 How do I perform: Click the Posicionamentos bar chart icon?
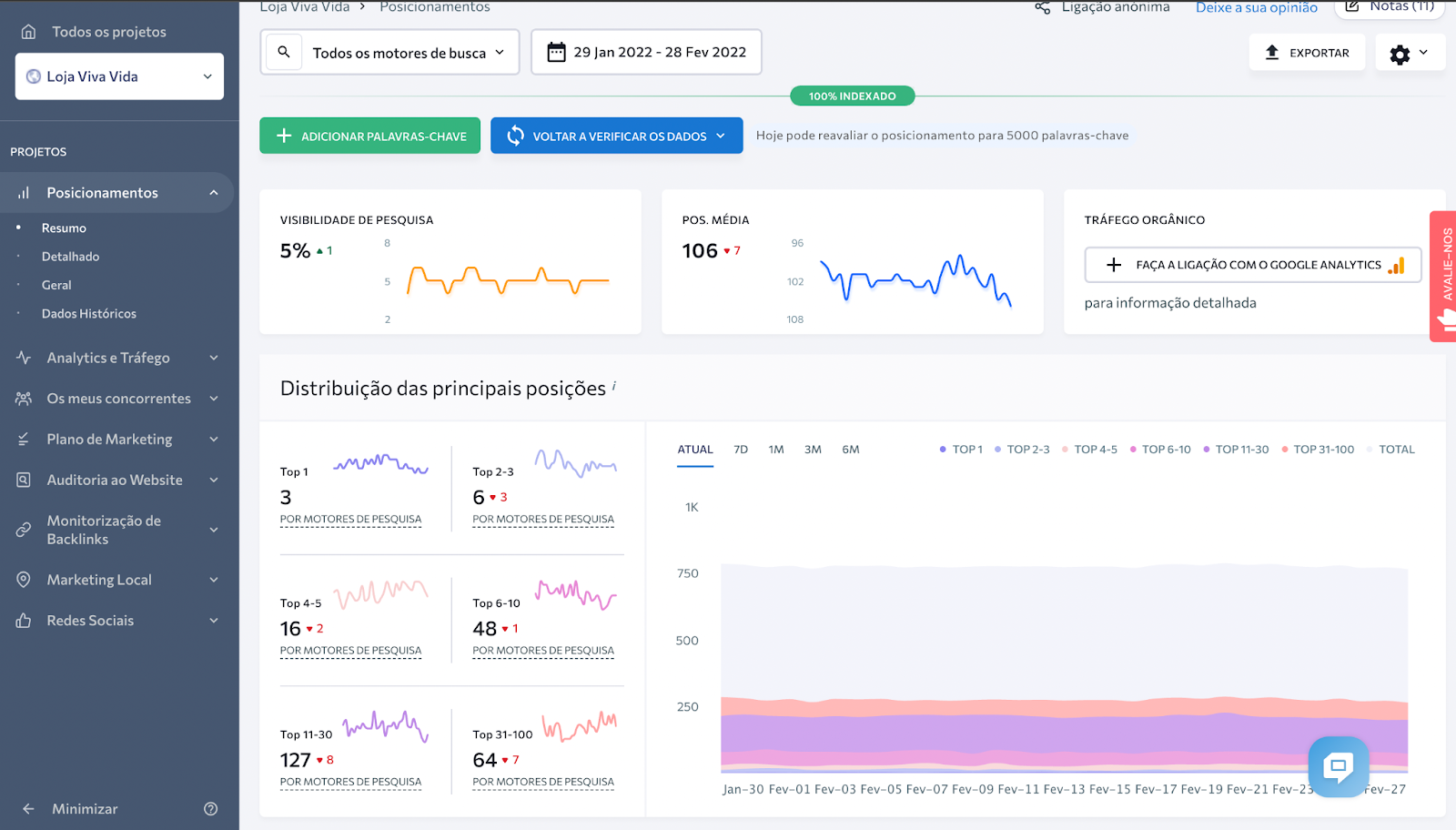point(24,193)
